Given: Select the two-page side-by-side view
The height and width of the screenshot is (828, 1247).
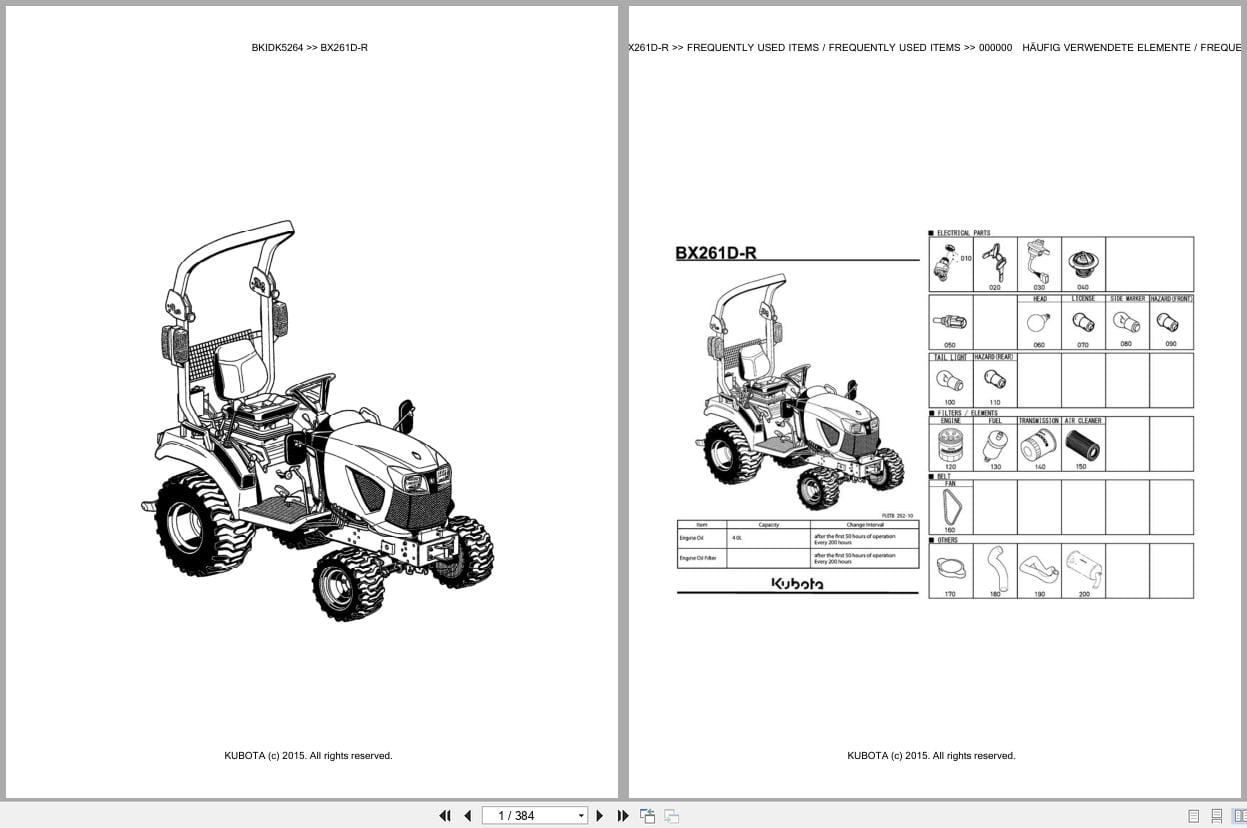Looking at the screenshot, I should [1239, 816].
